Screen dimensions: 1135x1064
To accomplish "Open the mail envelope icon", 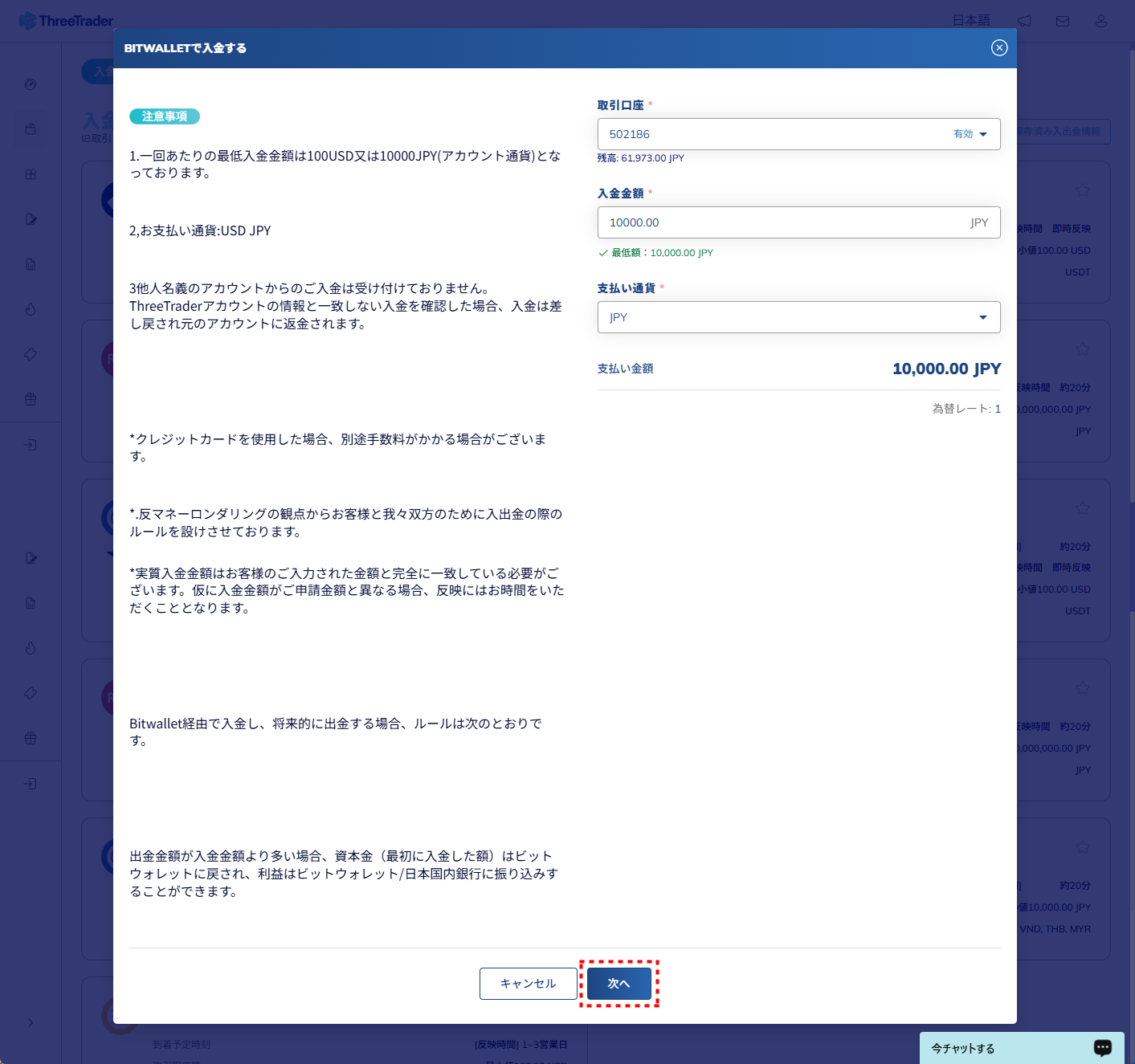I will (1063, 21).
